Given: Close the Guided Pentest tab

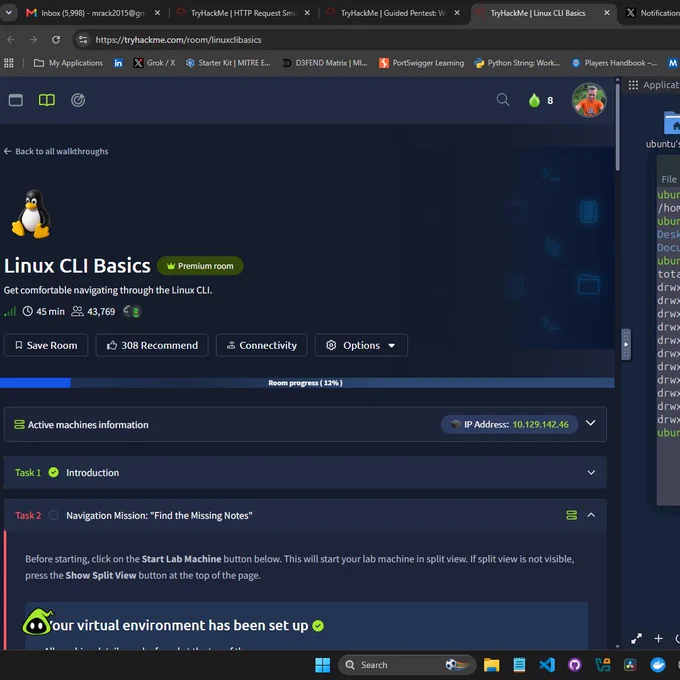Looking at the screenshot, I should tap(457, 13).
